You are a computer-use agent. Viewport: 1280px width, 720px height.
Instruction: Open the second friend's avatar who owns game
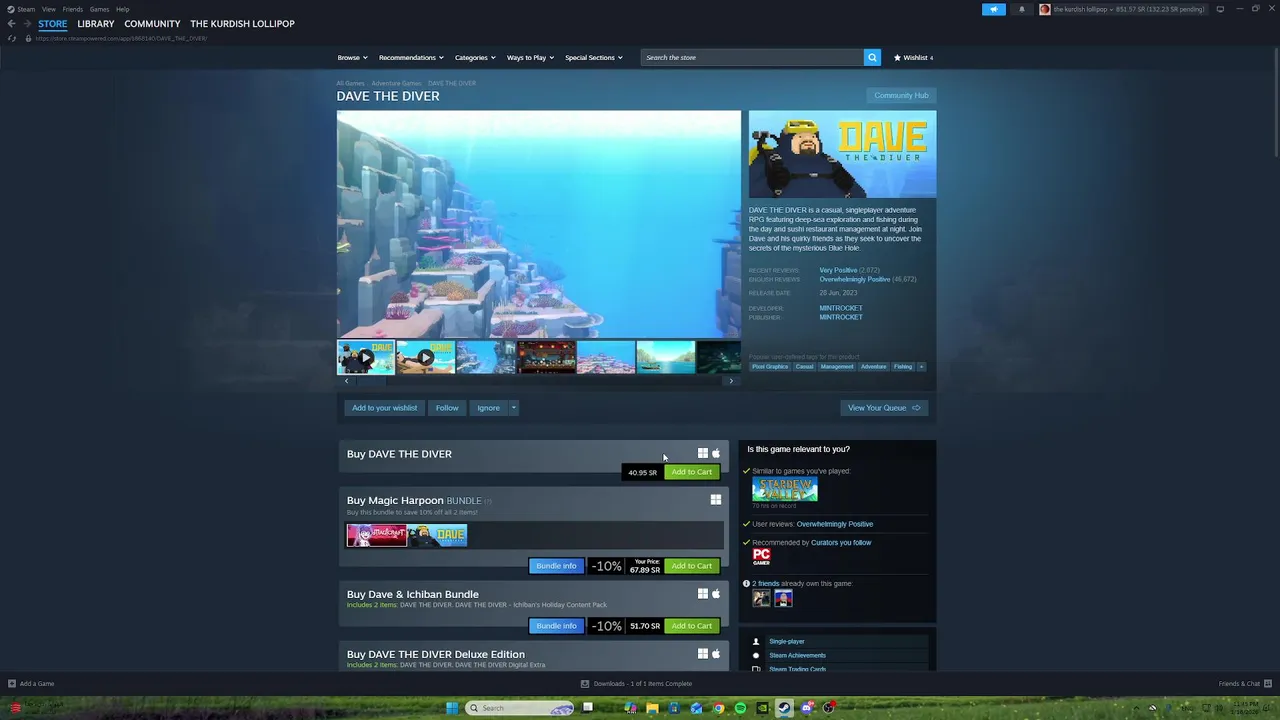(783, 598)
